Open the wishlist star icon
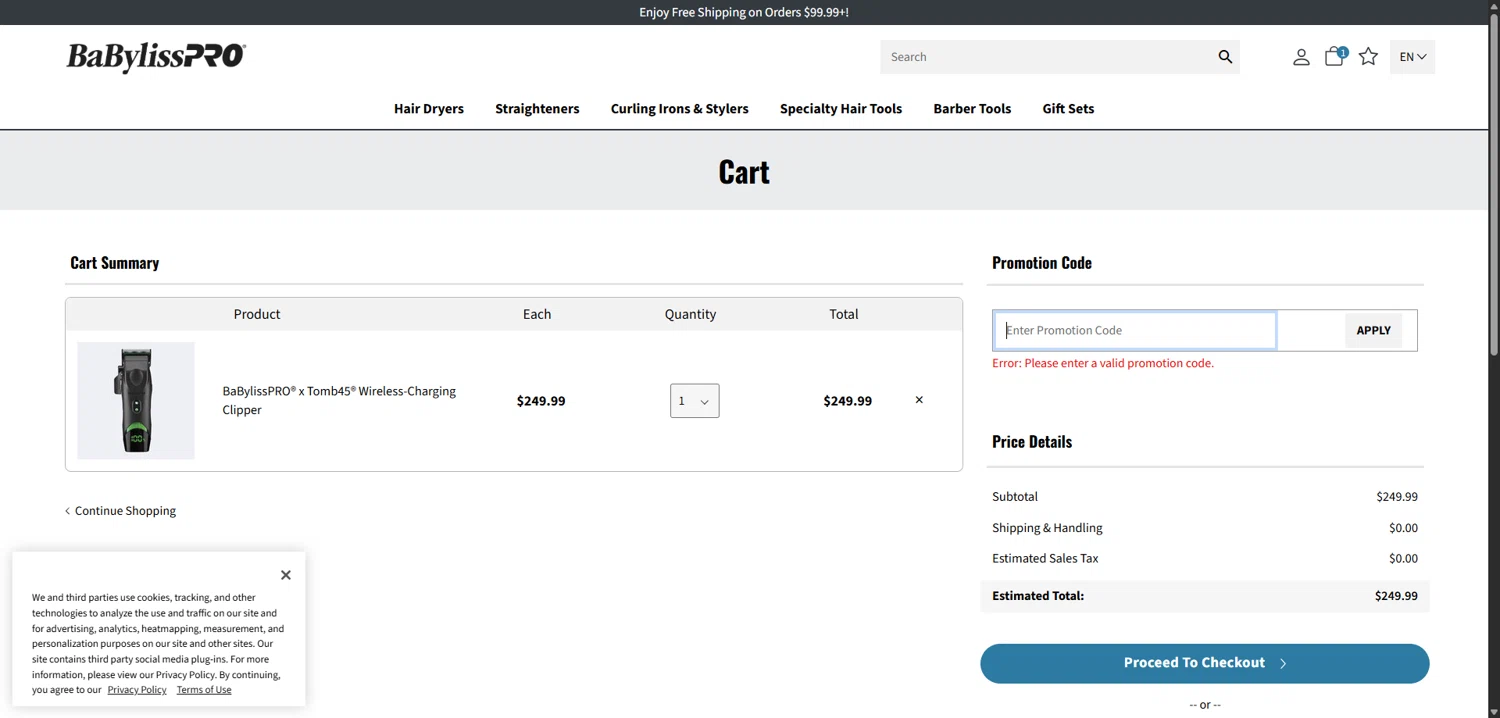 pyautogui.click(x=1369, y=57)
